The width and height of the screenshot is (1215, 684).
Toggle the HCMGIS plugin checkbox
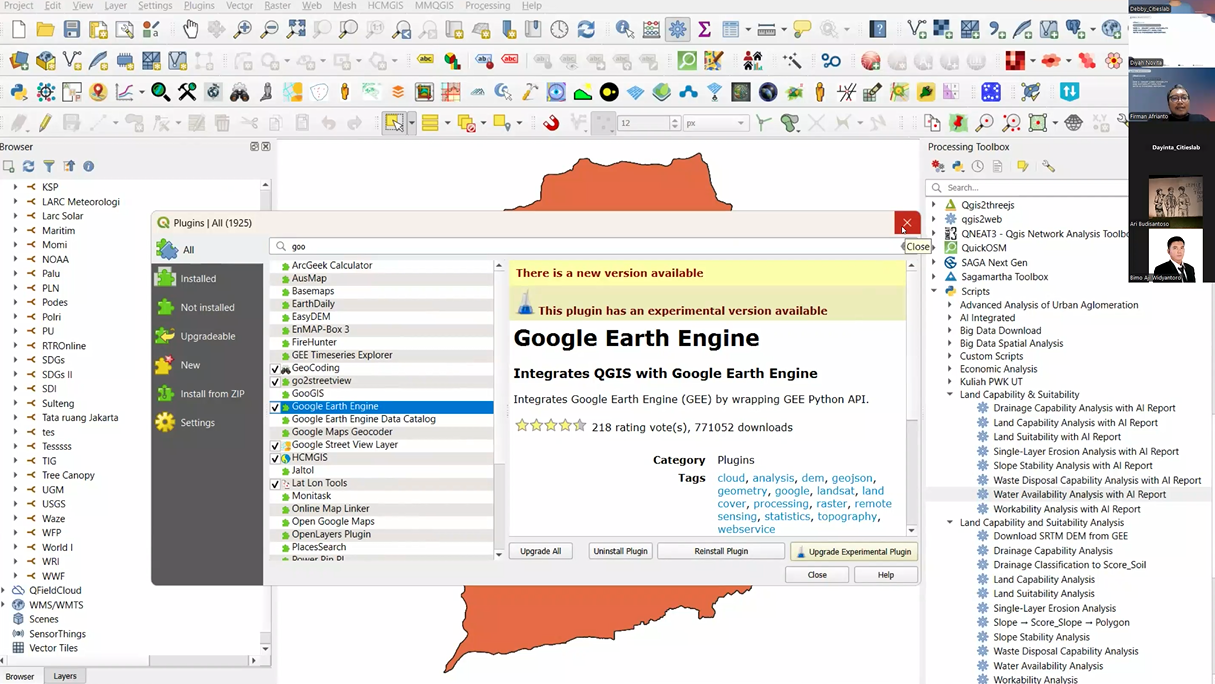275,458
